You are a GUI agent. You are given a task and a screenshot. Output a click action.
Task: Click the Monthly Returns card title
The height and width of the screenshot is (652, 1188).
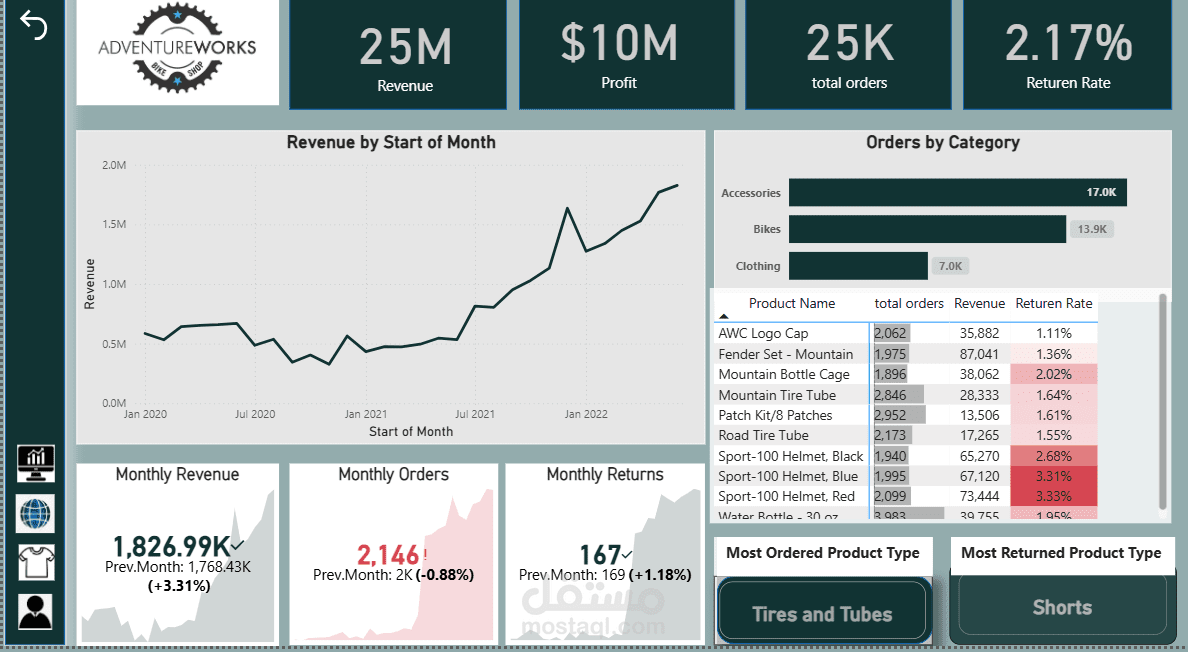pyautogui.click(x=605, y=474)
